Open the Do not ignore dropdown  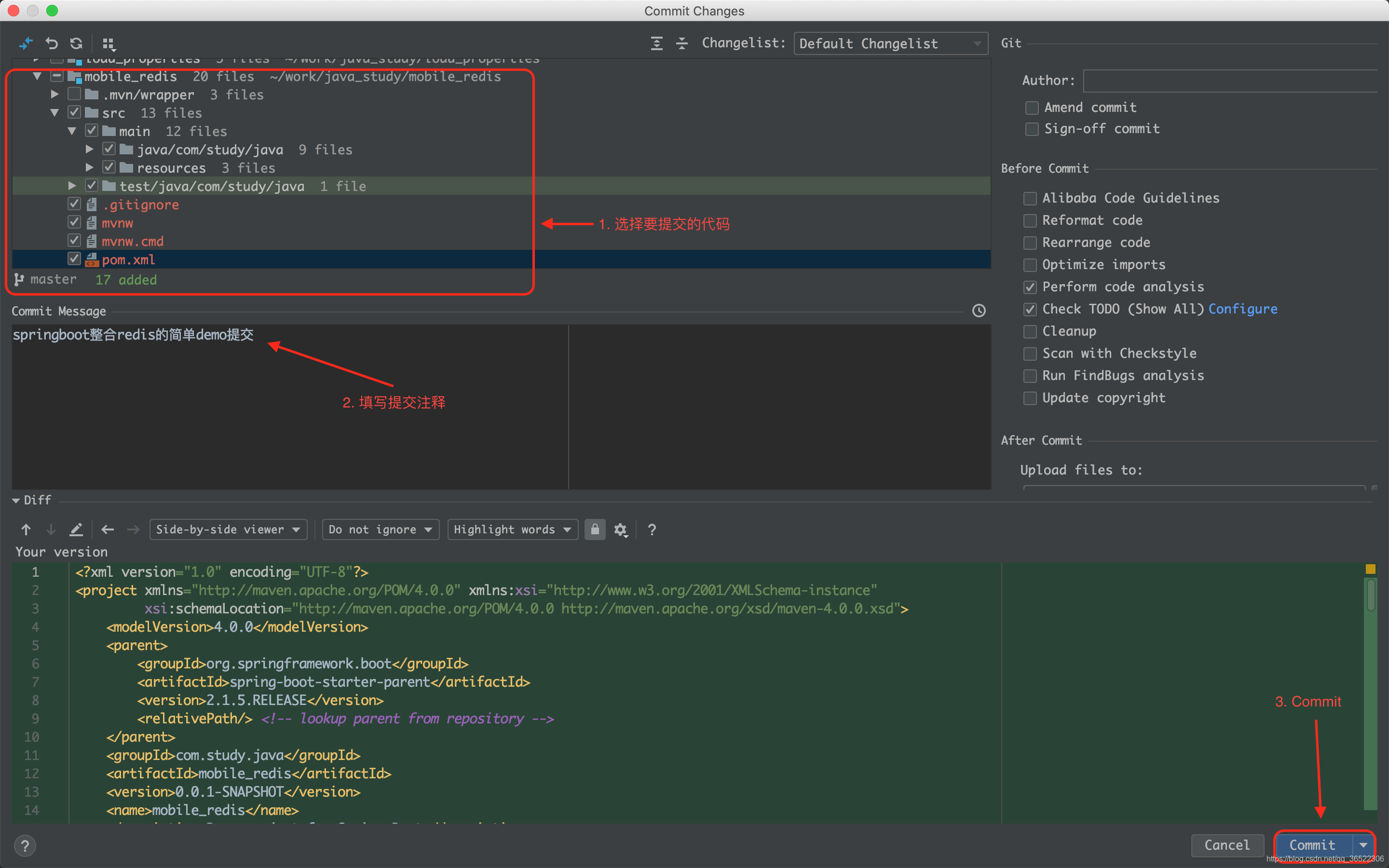point(381,529)
